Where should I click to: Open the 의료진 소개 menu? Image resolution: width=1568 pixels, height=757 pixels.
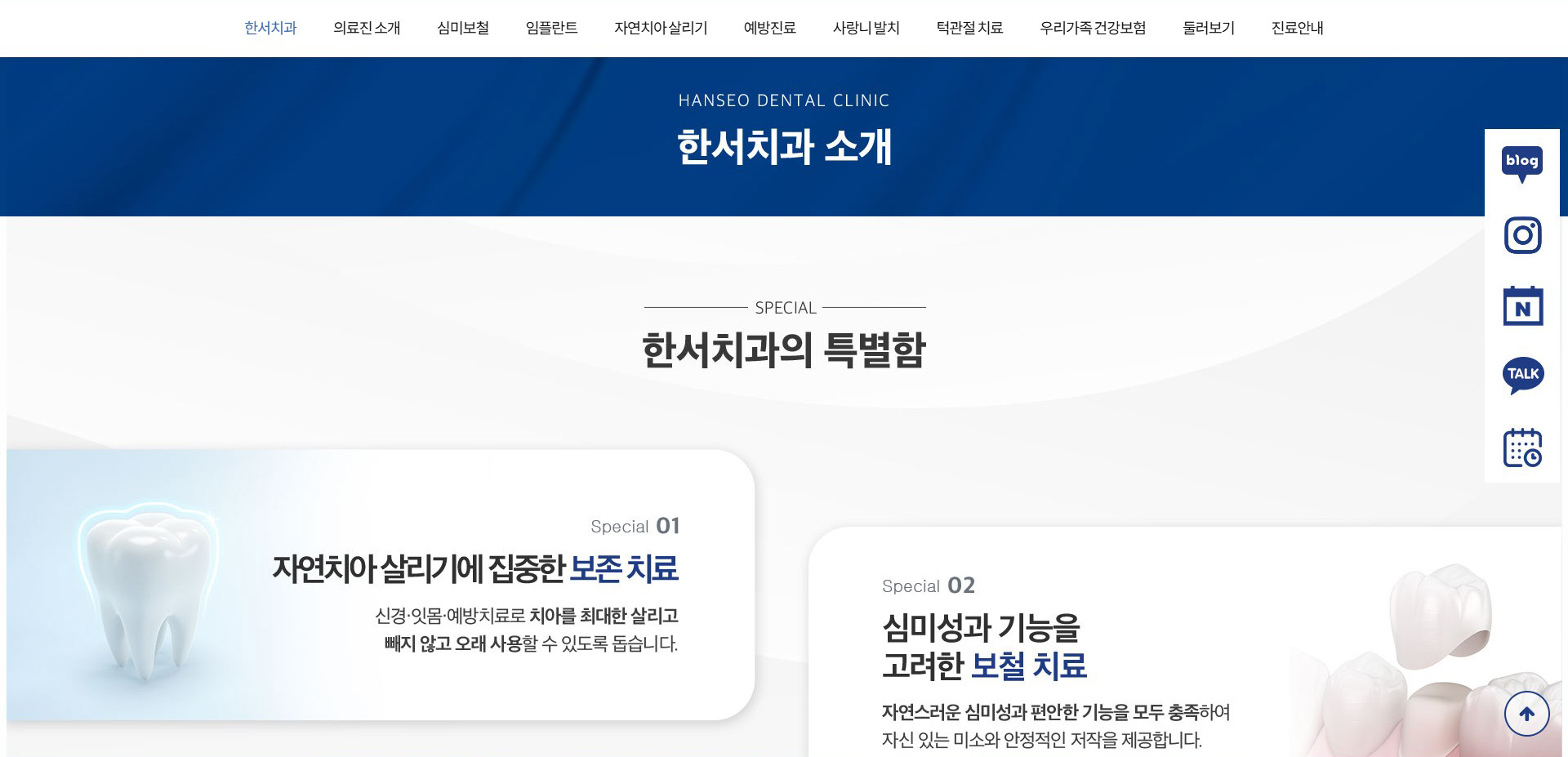pyautogui.click(x=367, y=28)
